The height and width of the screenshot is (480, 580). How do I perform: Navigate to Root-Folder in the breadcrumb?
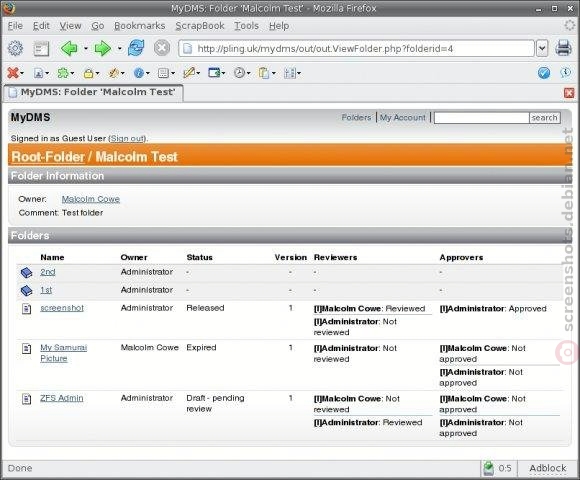tap(48, 157)
